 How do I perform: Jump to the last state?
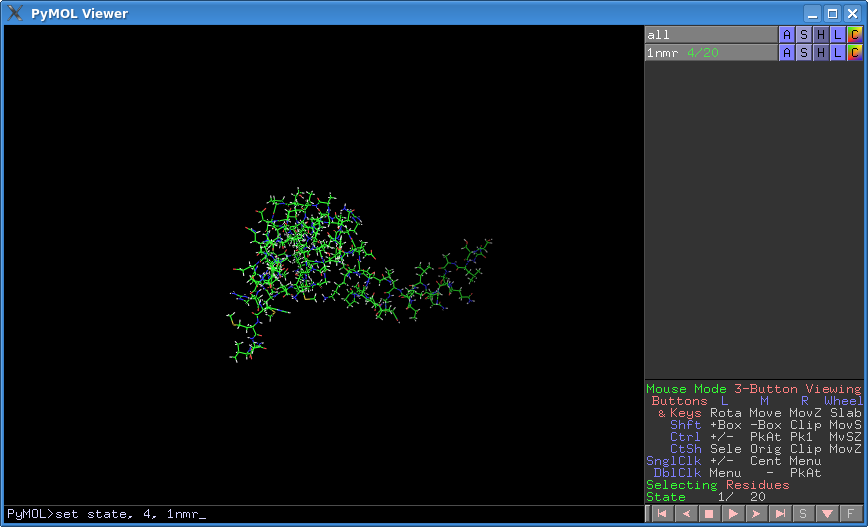click(x=780, y=514)
